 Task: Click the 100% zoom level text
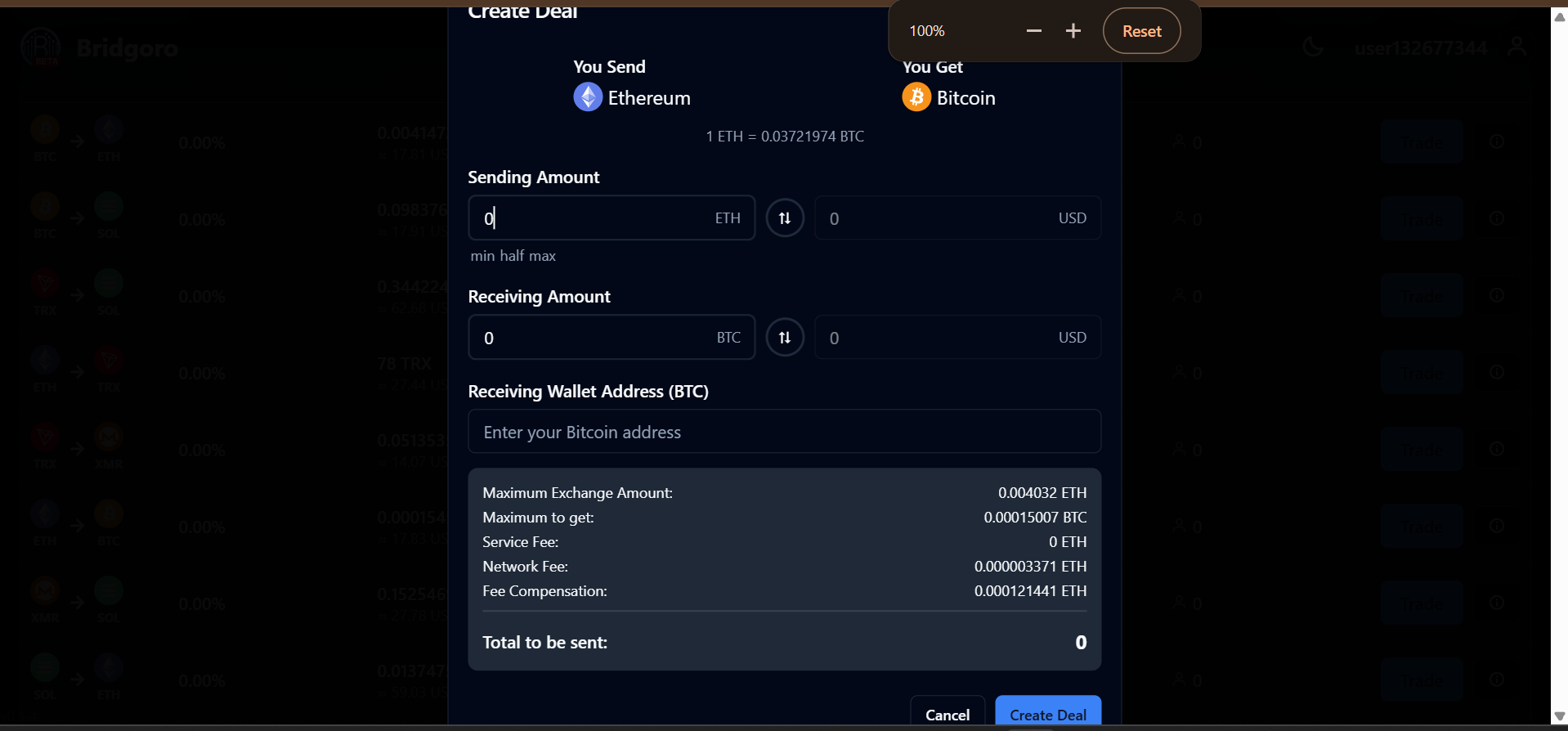(927, 31)
